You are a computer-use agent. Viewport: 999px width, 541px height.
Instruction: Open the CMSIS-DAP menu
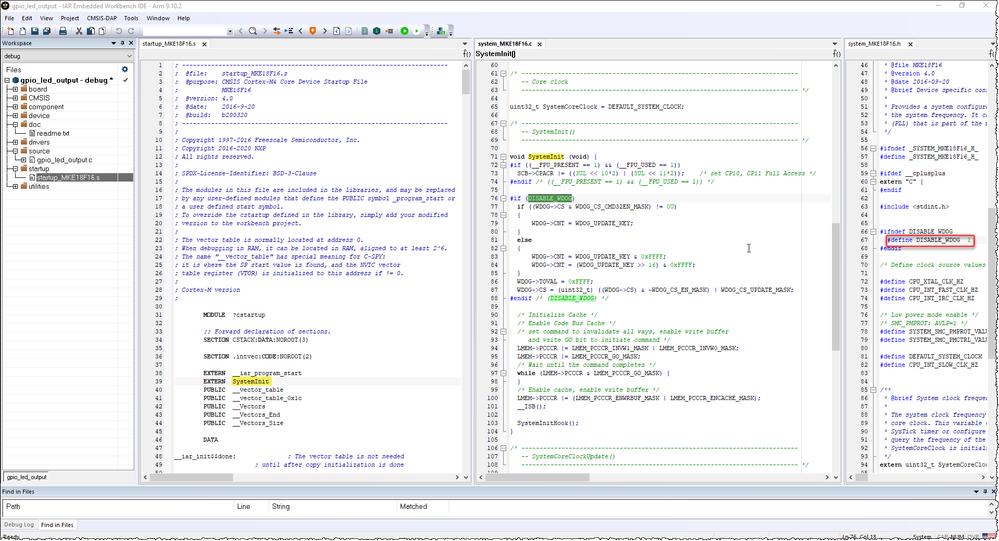(102, 18)
